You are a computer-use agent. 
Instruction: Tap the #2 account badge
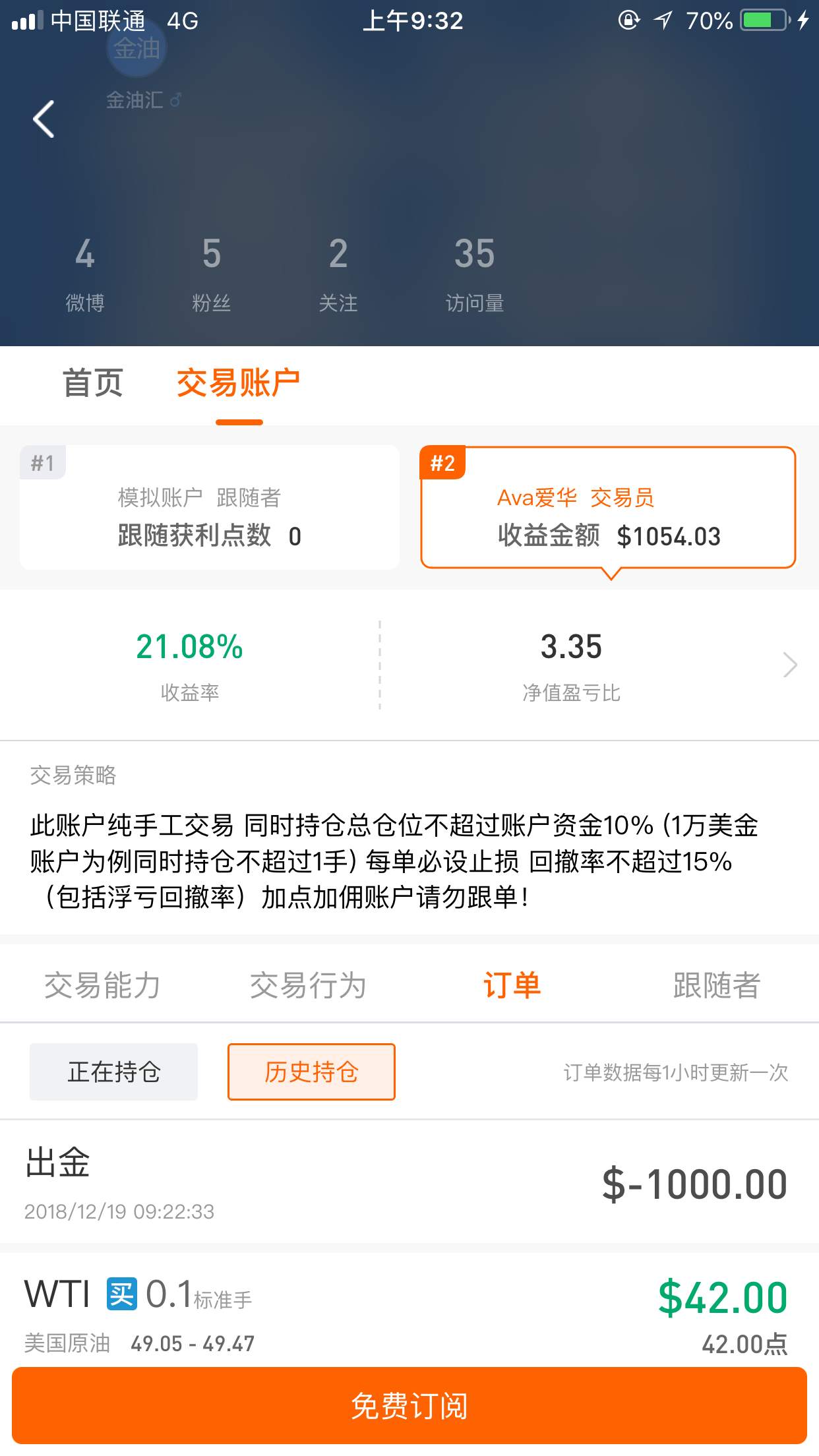click(x=443, y=463)
